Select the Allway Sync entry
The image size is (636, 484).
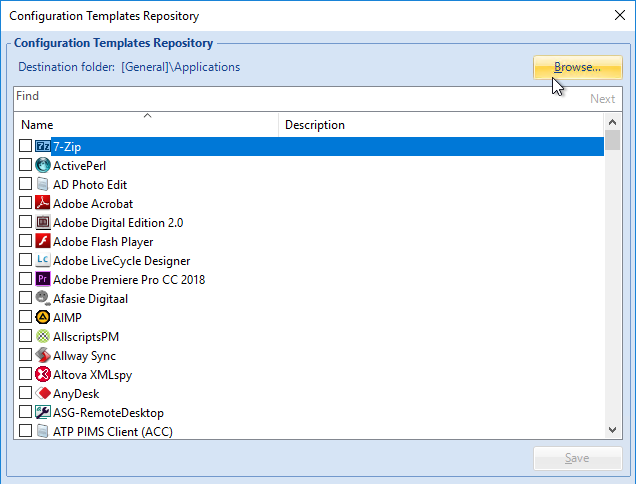coord(84,356)
